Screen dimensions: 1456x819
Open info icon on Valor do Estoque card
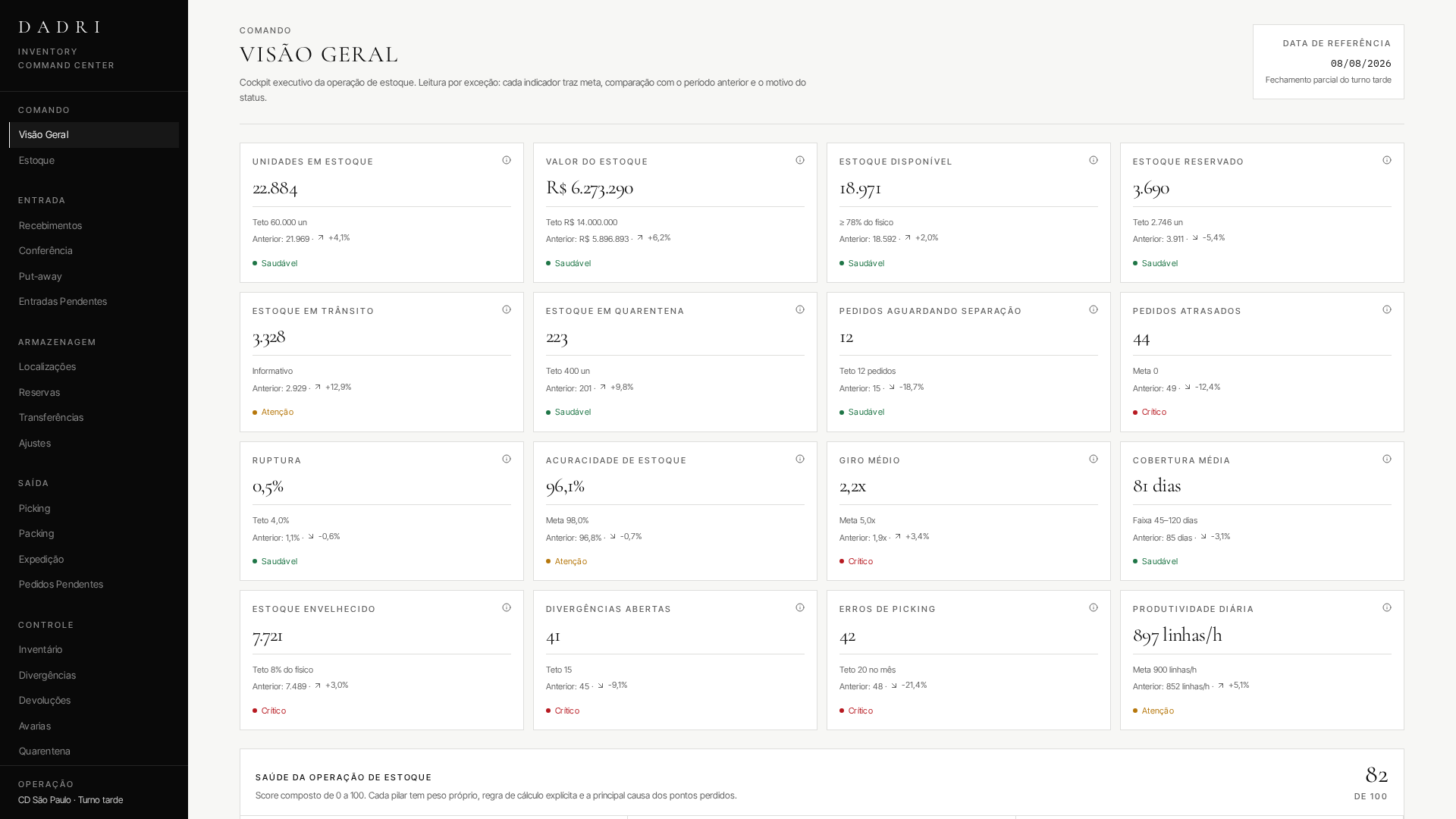pos(800,160)
